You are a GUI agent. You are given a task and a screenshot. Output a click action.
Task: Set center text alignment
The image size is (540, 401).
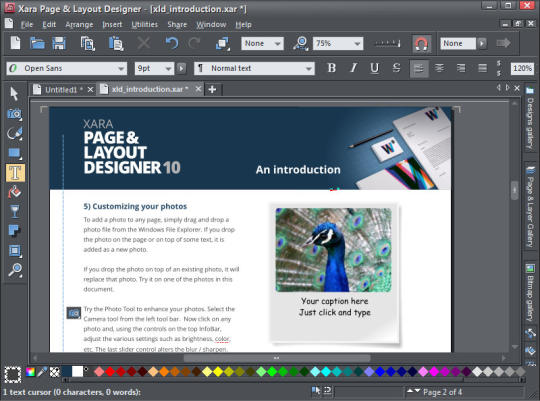tap(439, 68)
